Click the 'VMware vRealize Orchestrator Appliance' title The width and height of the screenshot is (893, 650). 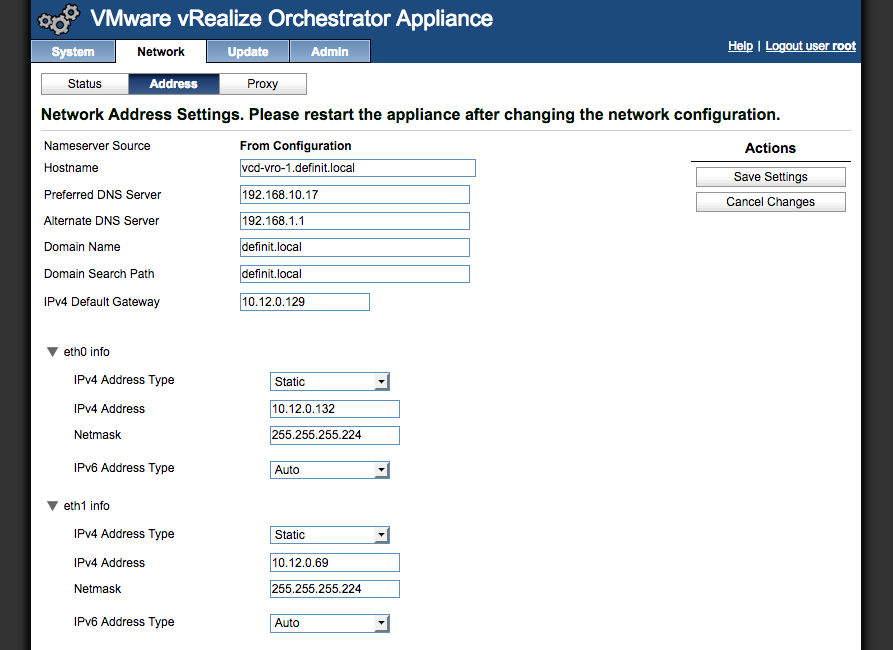click(292, 19)
